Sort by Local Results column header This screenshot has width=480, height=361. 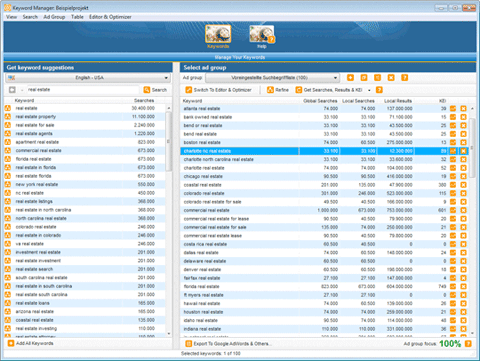[398, 101]
